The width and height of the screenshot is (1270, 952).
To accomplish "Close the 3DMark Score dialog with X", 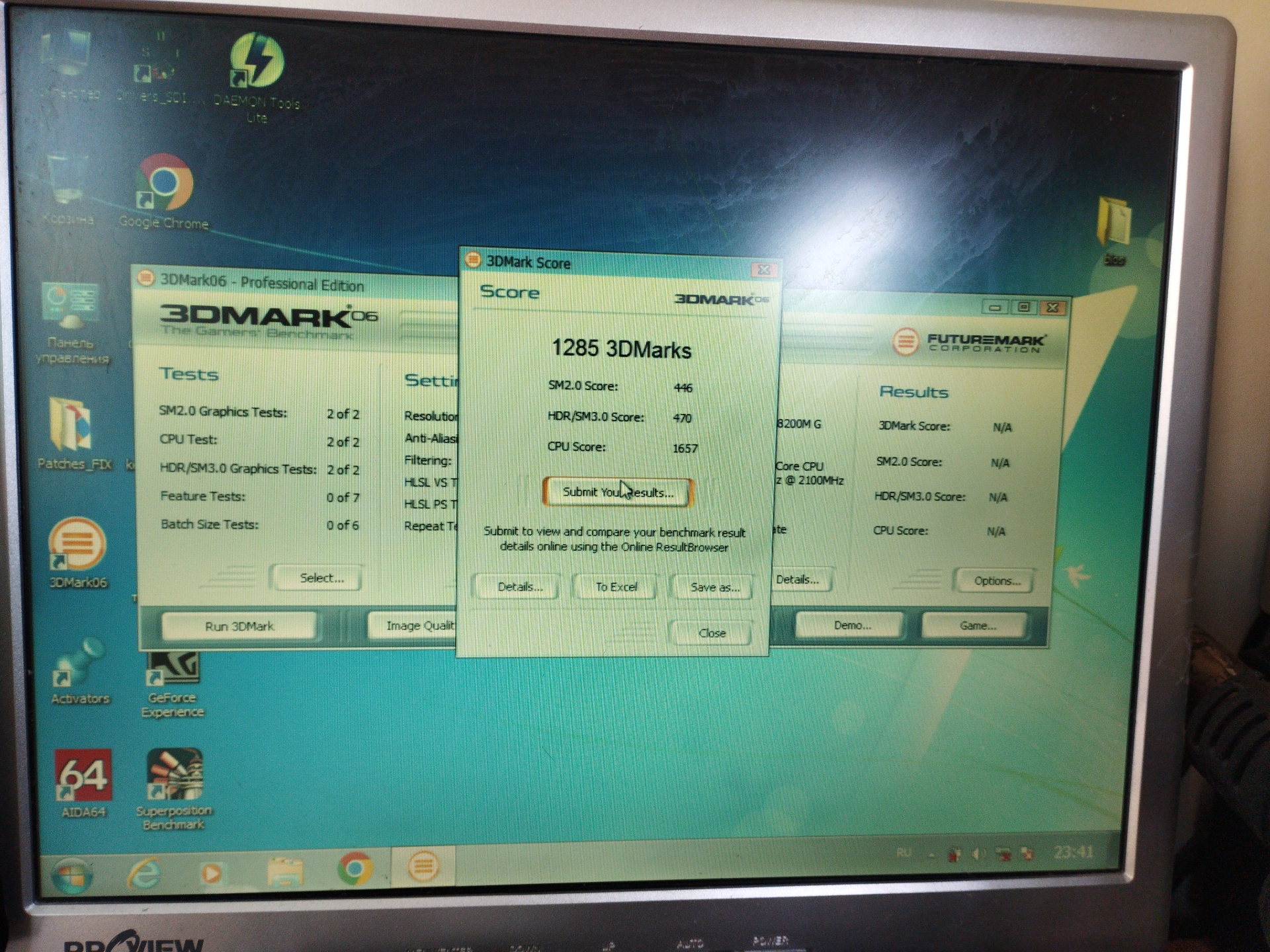I will coord(763,270).
